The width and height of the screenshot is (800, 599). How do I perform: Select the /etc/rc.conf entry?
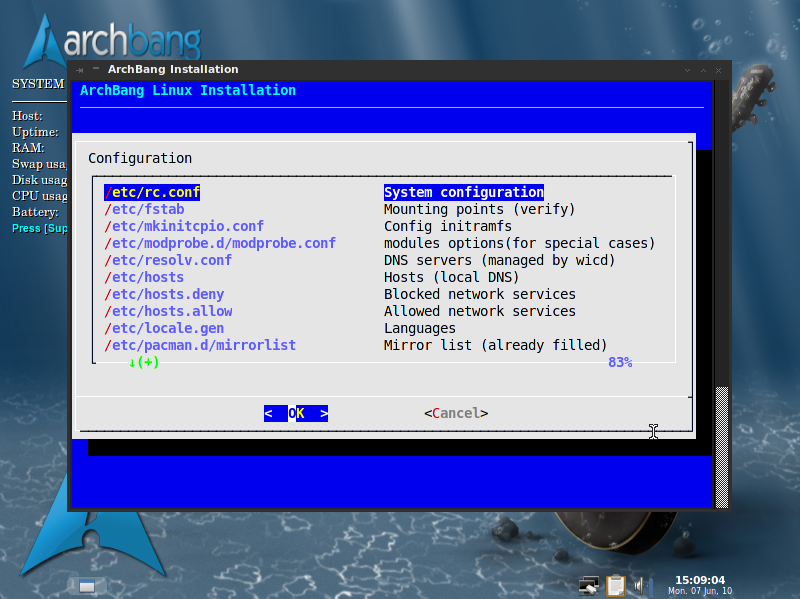[x=152, y=192]
